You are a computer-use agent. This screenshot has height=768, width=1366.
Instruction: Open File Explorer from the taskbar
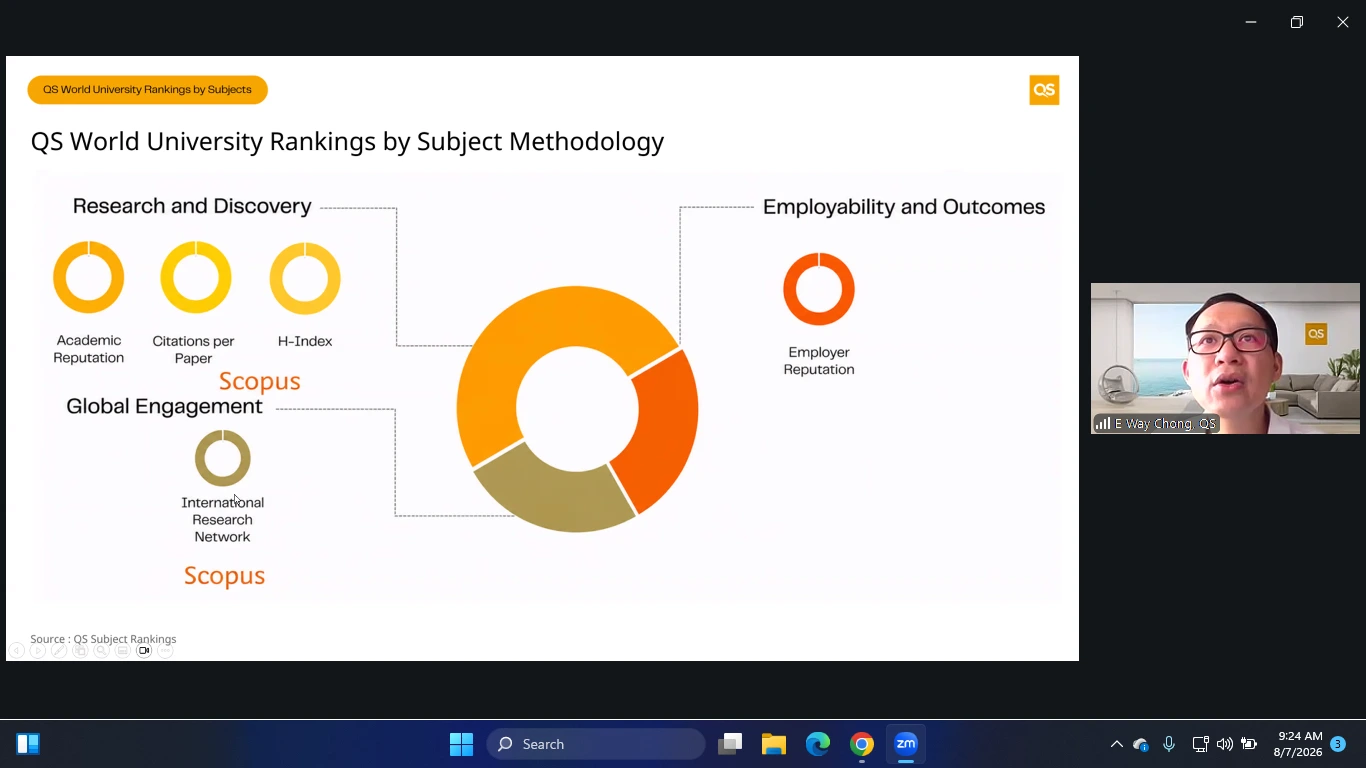click(x=774, y=744)
